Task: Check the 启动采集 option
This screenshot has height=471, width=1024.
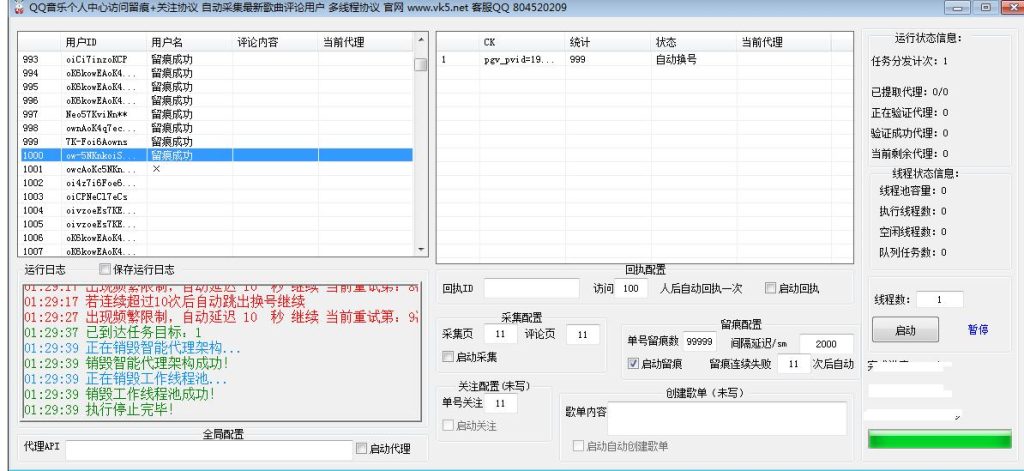Action: click(x=448, y=356)
